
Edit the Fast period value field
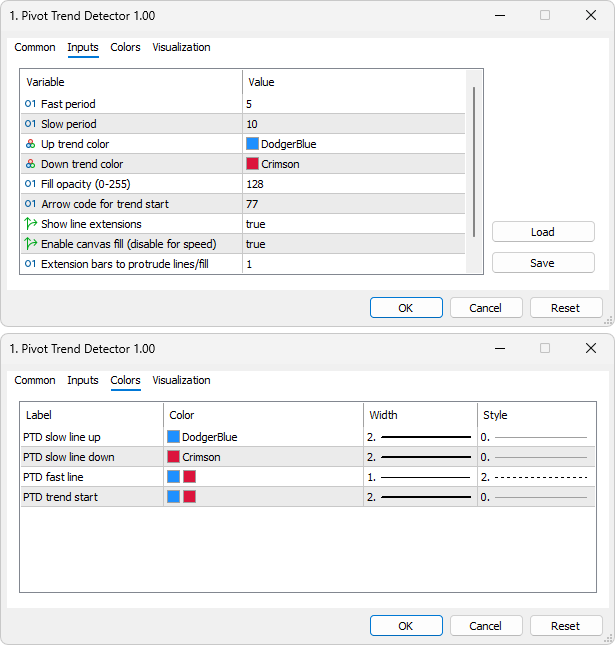(x=353, y=104)
